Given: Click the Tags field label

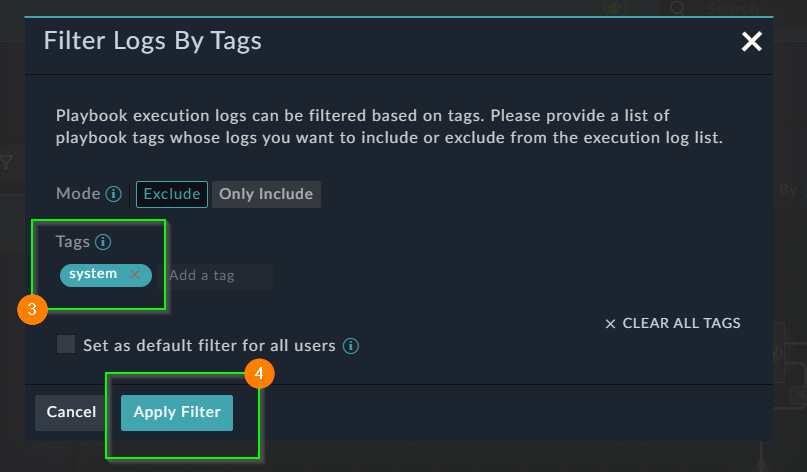Looking at the screenshot, I should pyautogui.click(x=73, y=242).
